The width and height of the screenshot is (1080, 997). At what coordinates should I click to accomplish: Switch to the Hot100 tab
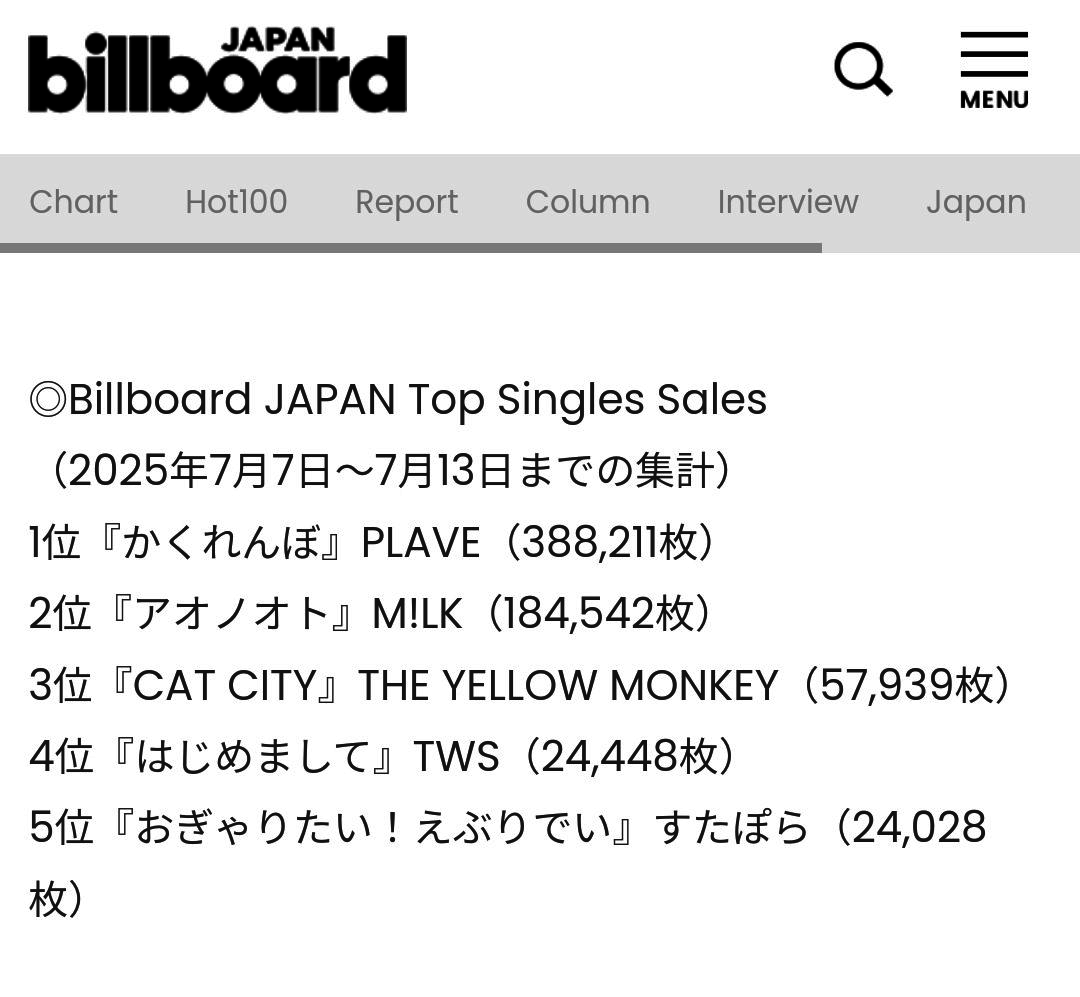pos(236,202)
